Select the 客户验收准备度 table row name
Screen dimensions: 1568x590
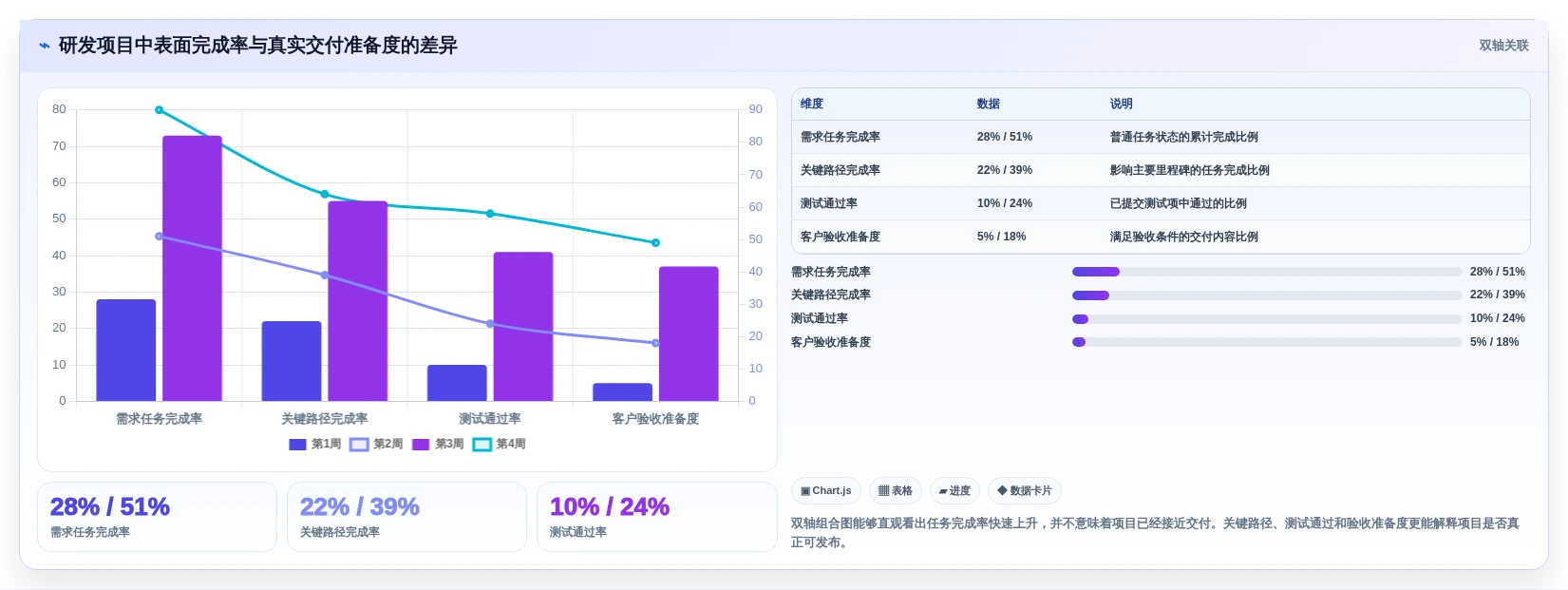coord(841,237)
